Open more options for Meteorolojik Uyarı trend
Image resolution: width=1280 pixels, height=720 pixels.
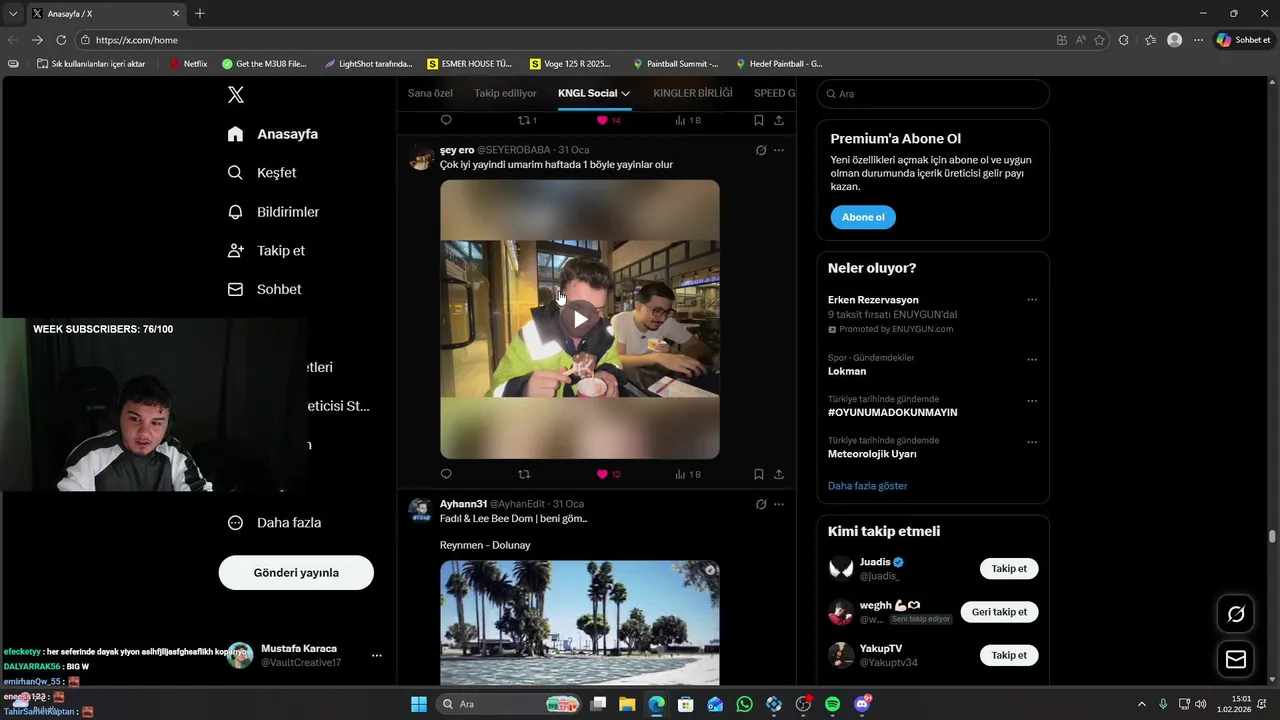(x=1032, y=442)
